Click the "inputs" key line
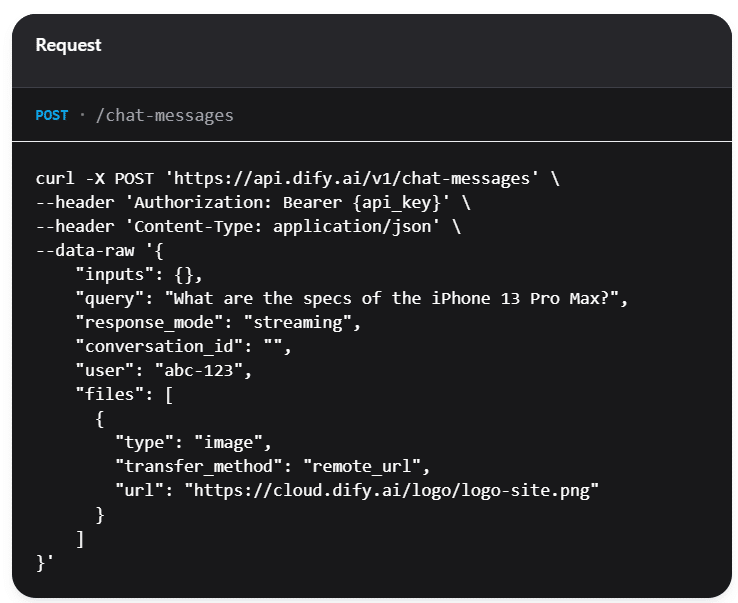The image size is (738, 603). click(x=139, y=274)
